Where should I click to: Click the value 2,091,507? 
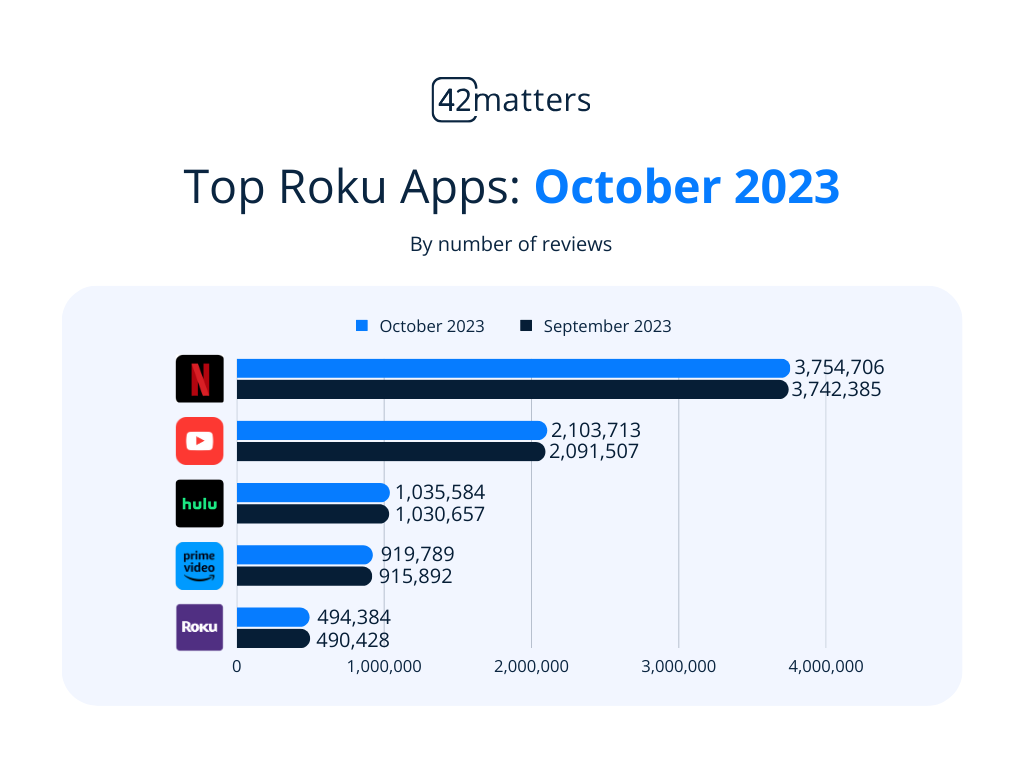click(x=594, y=451)
